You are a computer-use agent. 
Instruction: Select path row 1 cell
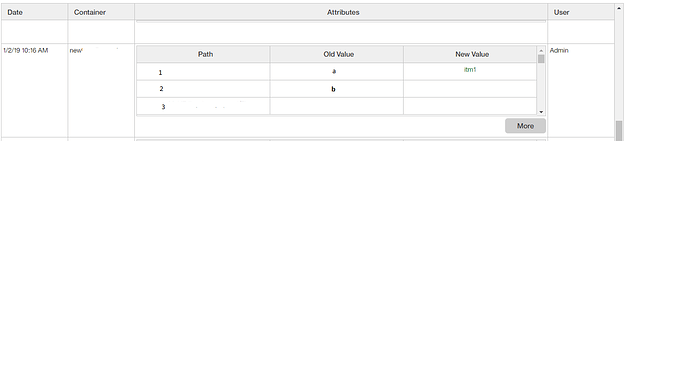pos(203,72)
